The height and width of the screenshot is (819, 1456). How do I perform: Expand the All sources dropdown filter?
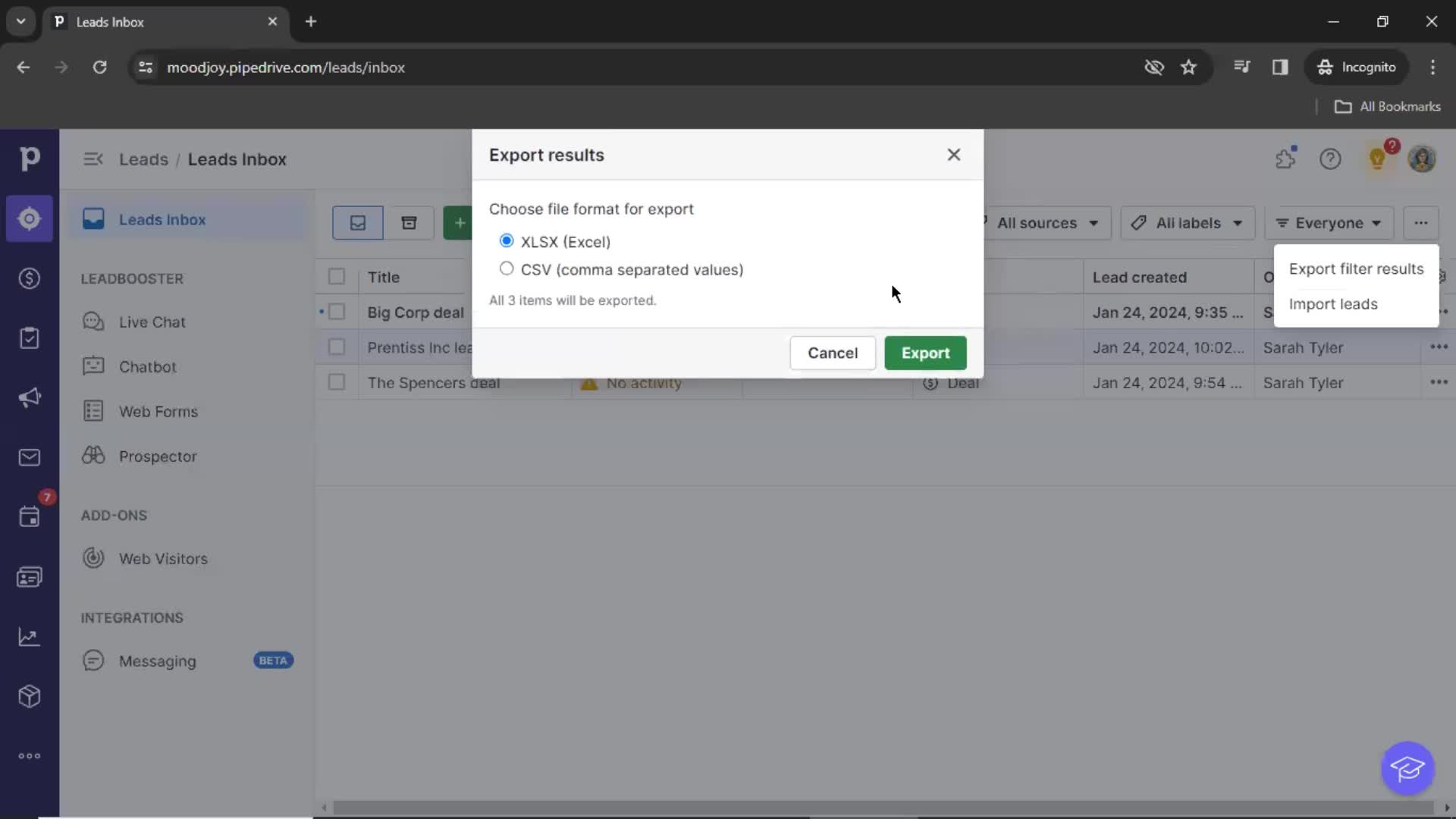(1046, 222)
